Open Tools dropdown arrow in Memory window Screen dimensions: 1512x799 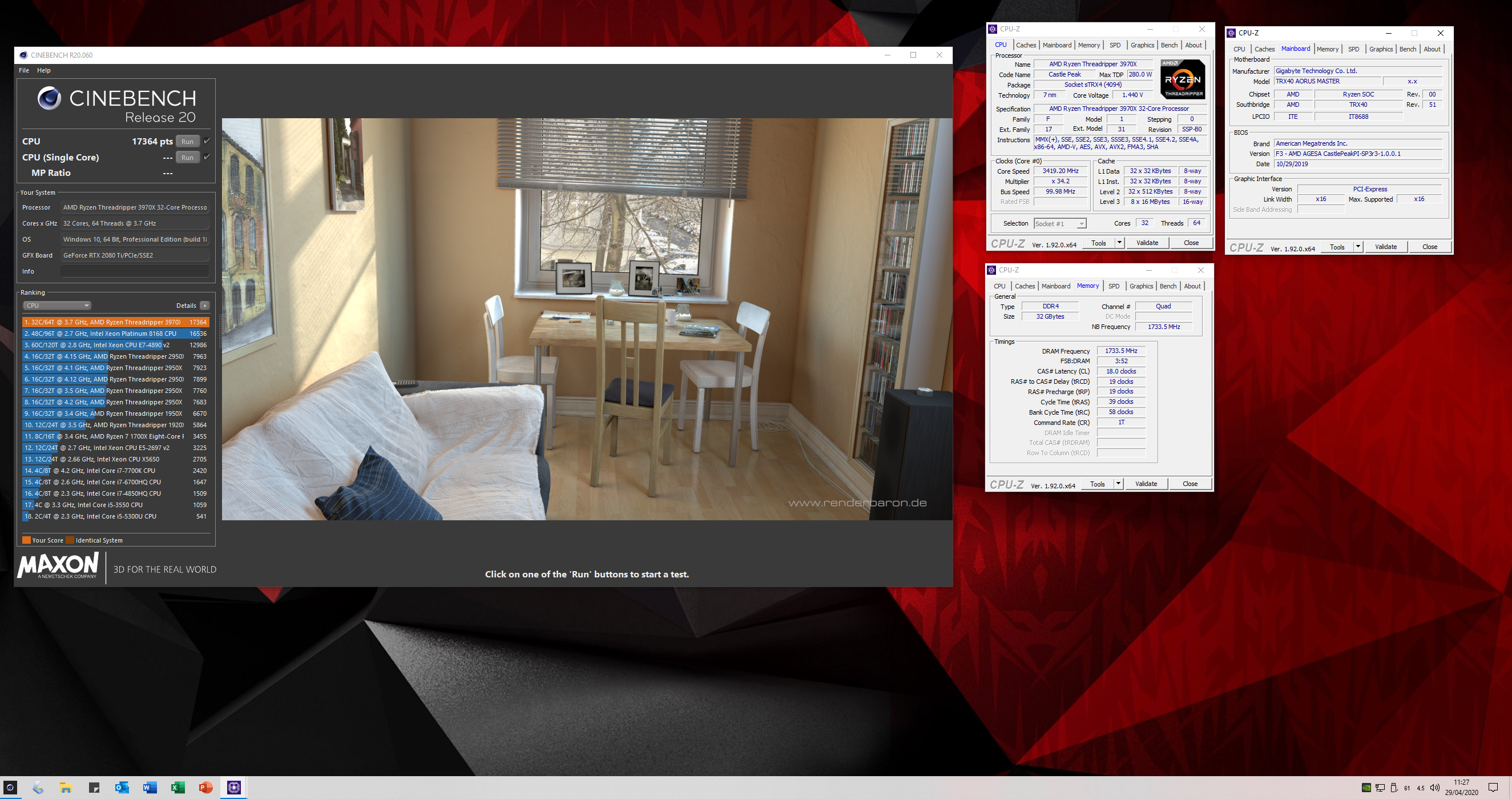(x=1118, y=484)
